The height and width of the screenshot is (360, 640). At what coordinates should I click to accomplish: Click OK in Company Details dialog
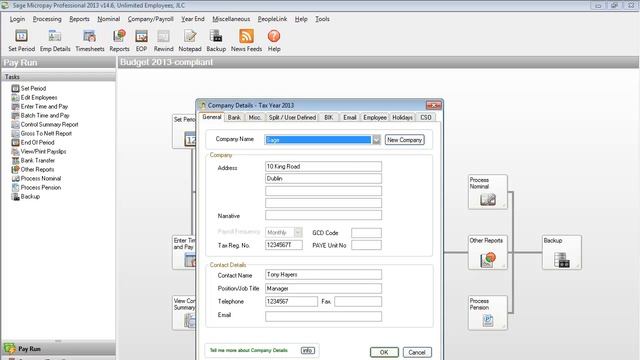384,352
